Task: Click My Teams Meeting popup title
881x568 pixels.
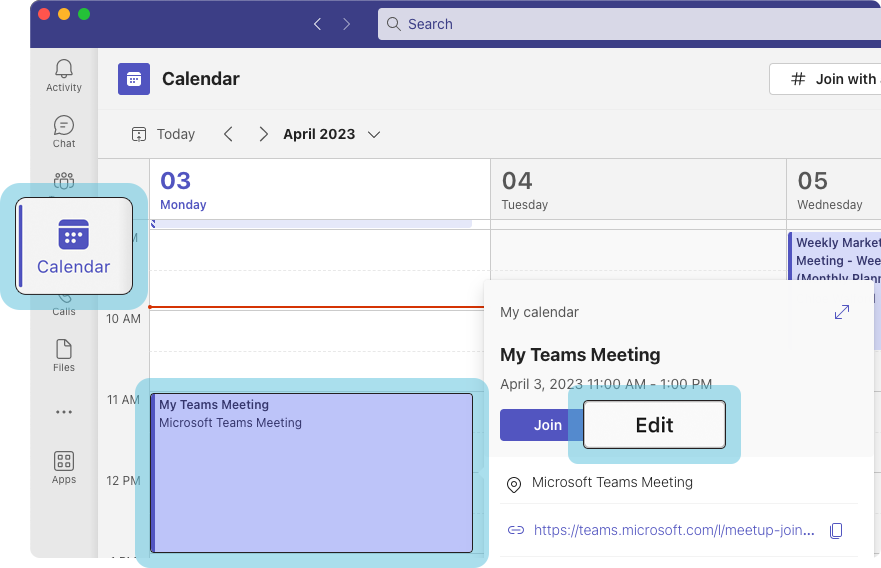Action: point(580,355)
